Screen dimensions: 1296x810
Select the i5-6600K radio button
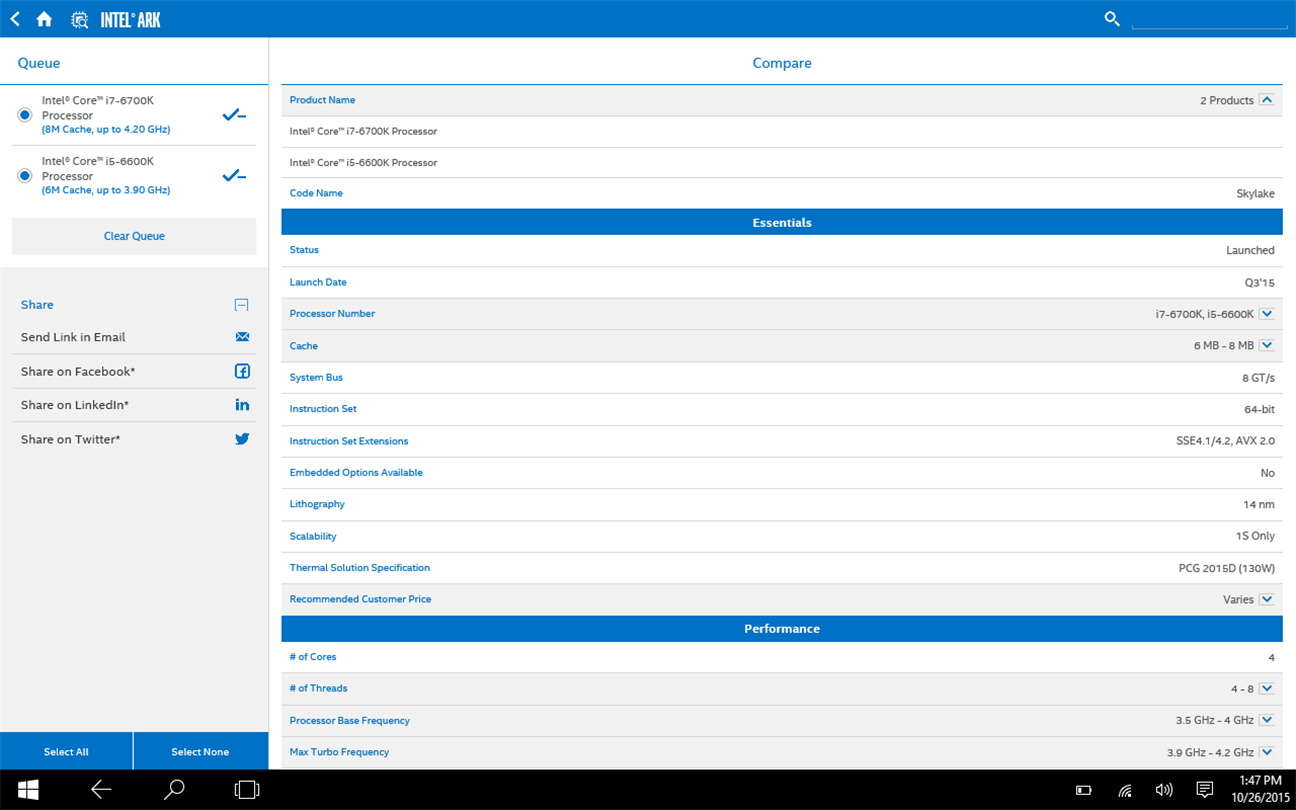[x=25, y=176]
